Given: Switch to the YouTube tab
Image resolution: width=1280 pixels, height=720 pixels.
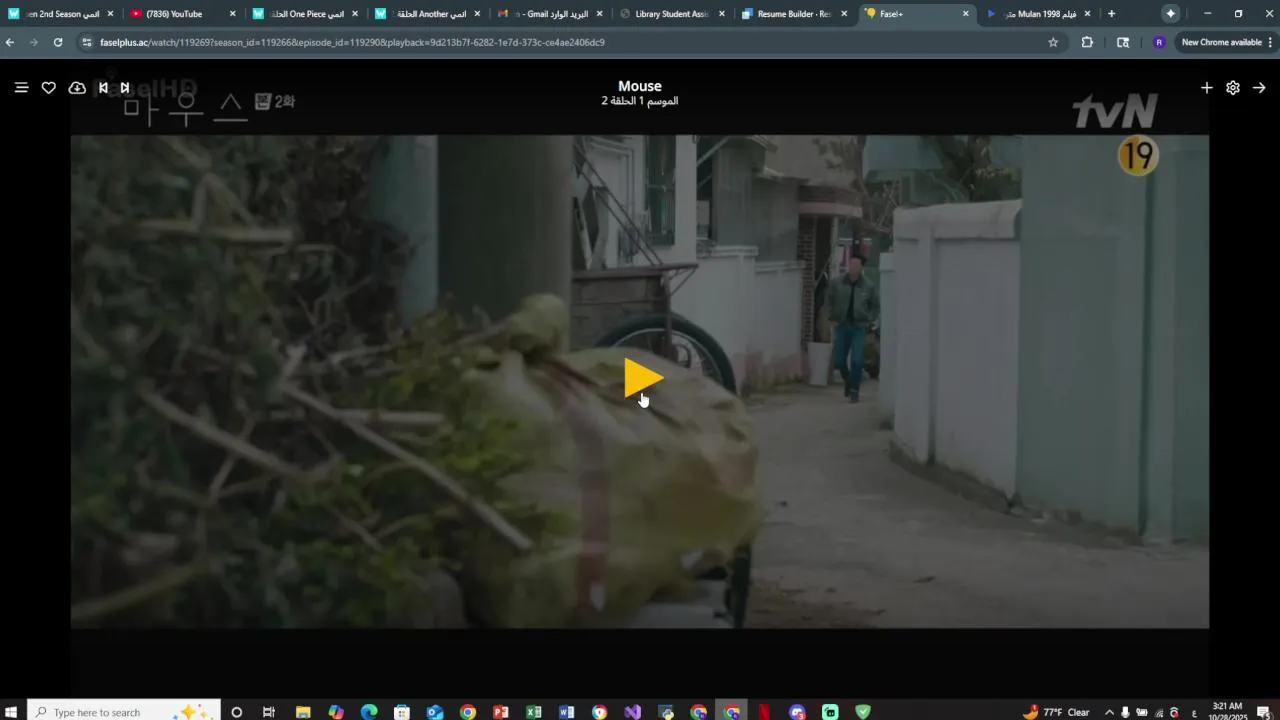Looking at the screenshot, I should click(182, 14).
